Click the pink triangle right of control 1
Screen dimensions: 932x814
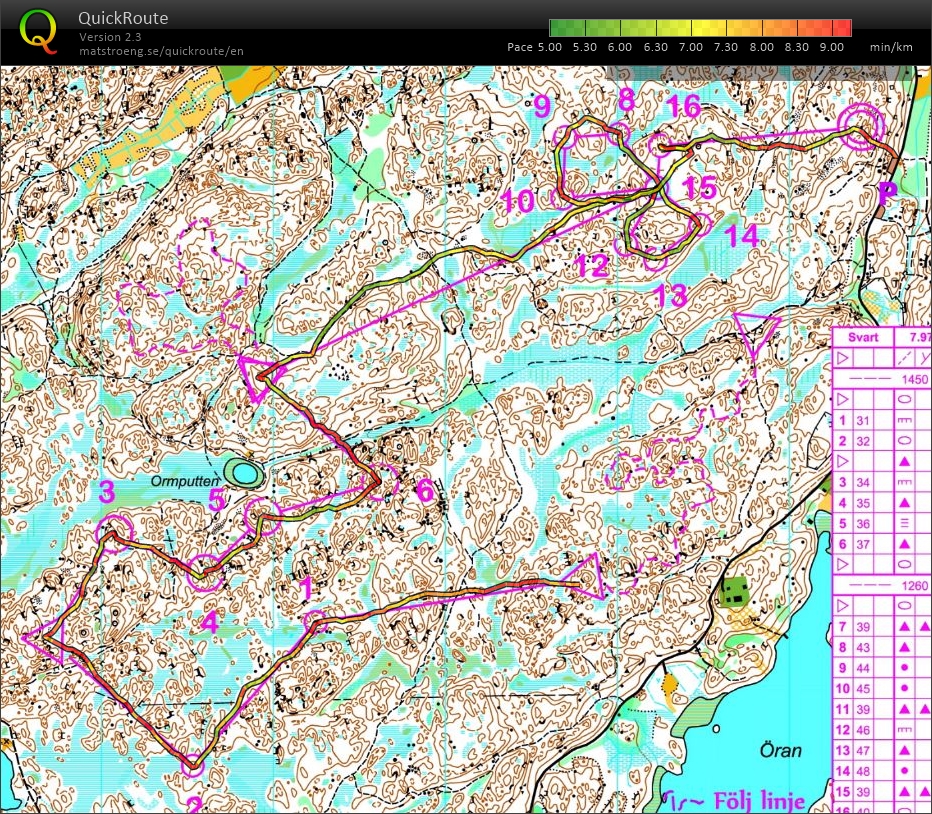tap(587, 576)
